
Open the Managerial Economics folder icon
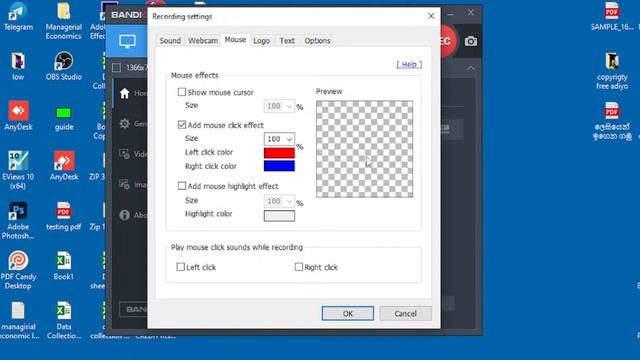click(x=63, y=20)
